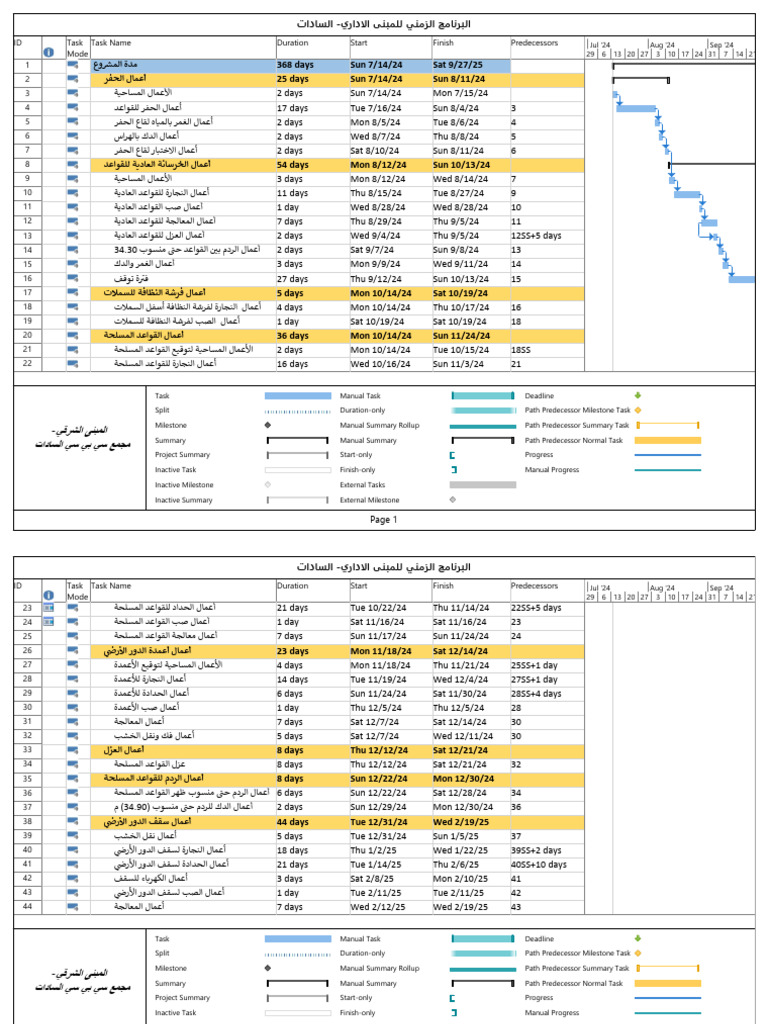768x1024 pixels.
Task: Click the orange Path Predecessor Normal Task bar, page 1 legend
Action: click(x=667, y=440)
